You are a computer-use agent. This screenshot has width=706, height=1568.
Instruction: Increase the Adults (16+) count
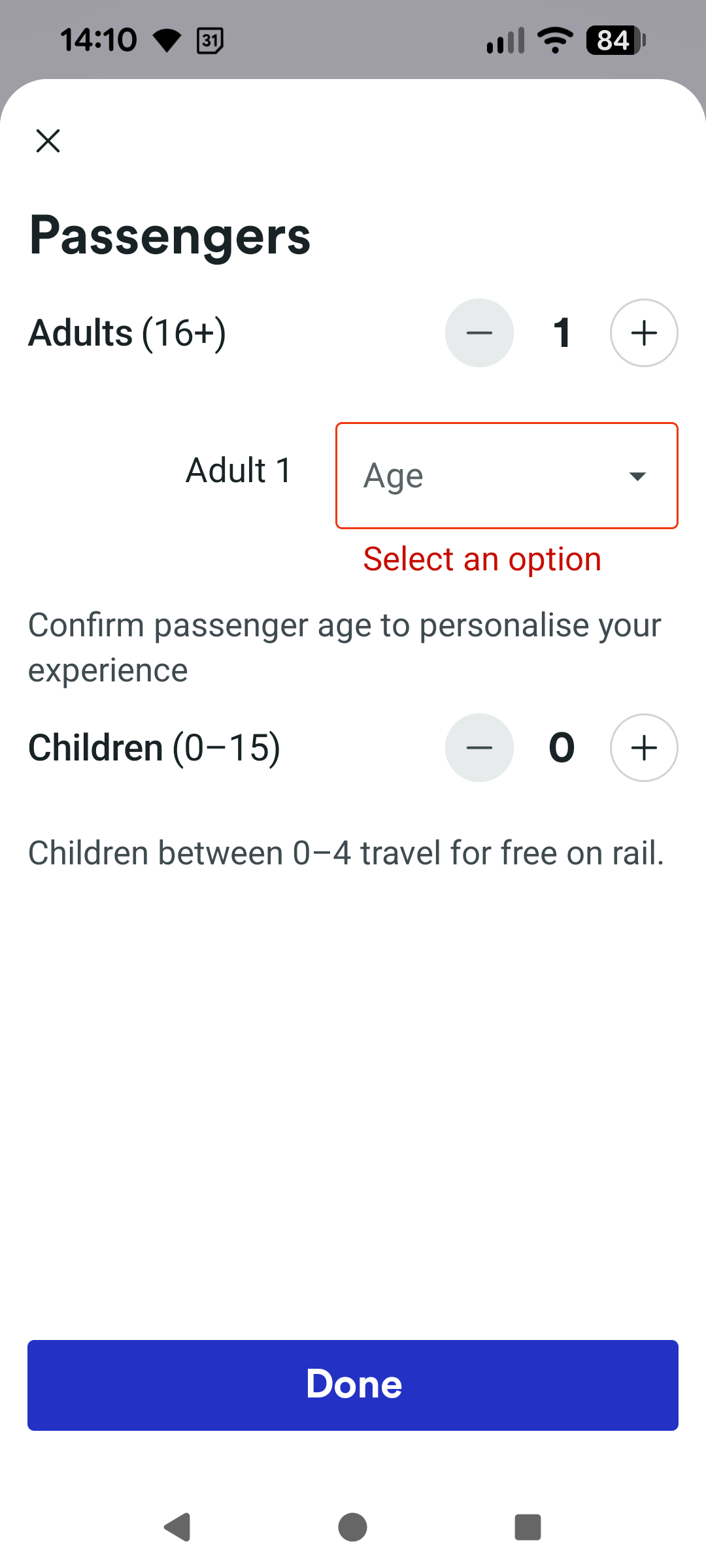pos(644,333)
